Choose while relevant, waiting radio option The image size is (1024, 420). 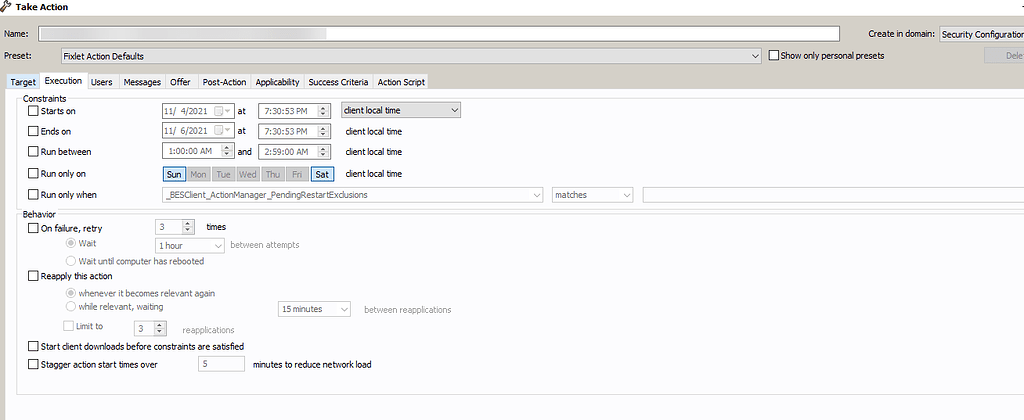[70, 307]
